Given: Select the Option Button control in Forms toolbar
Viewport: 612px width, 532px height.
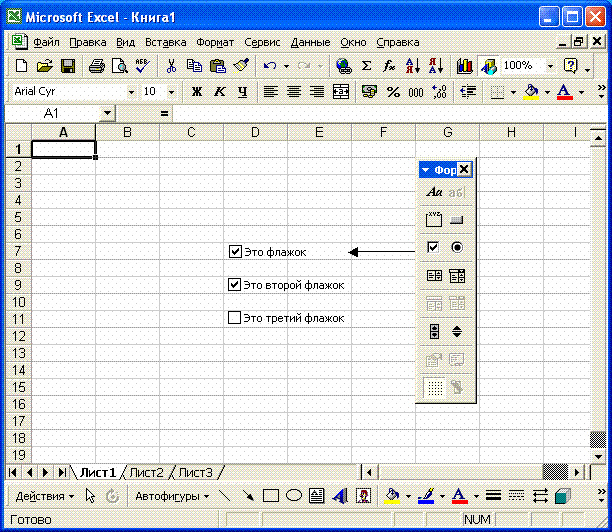Looking at the screenshot, I should tap(457, 247).
